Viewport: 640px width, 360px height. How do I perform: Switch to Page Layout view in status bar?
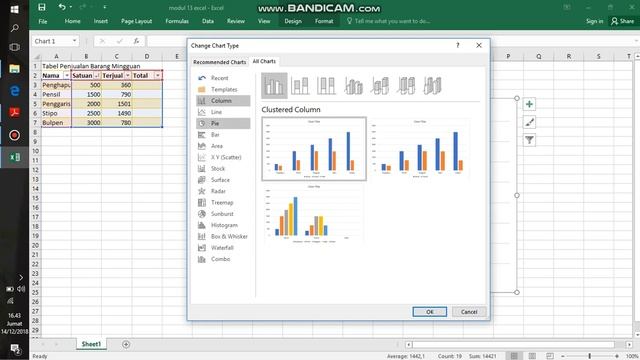pyautogui.click(x=532, y=356)
